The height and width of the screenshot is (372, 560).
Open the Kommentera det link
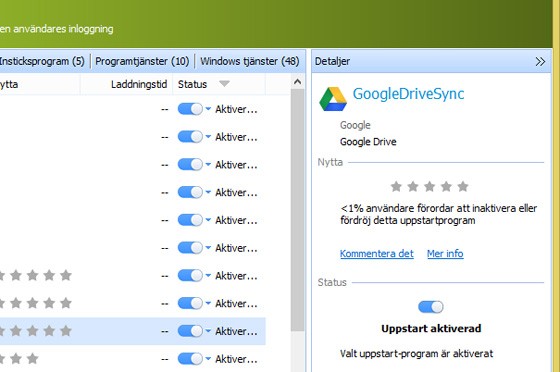pyautogui.click(x=377, y=253)
